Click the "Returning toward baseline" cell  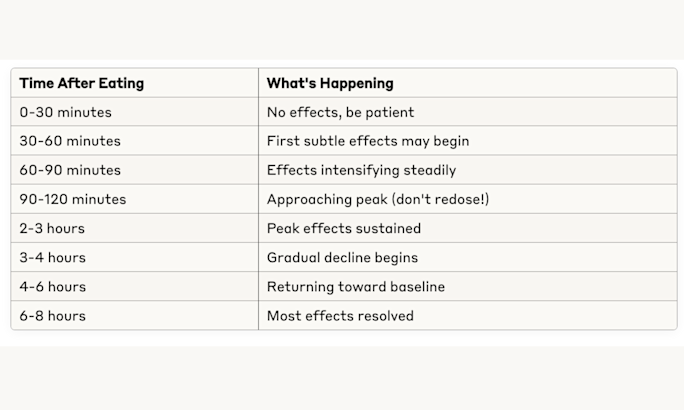(x=355, y=286)
